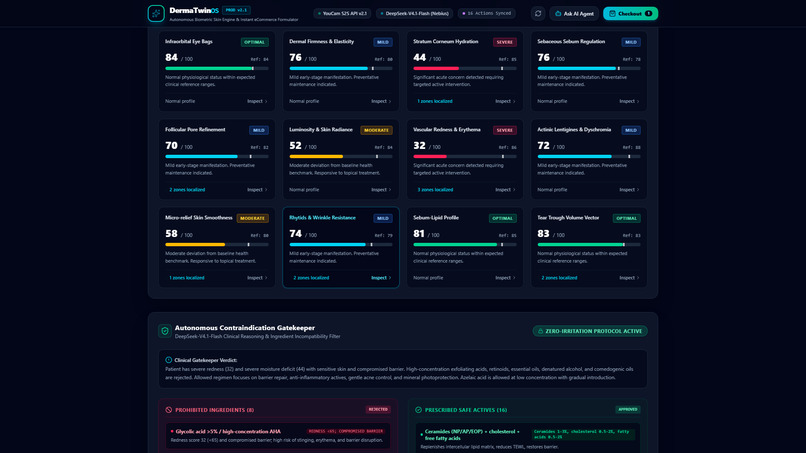Click the sync refresh icon button
The height and width of the screenshot is (453, 806).
click(x=538, y=13)
